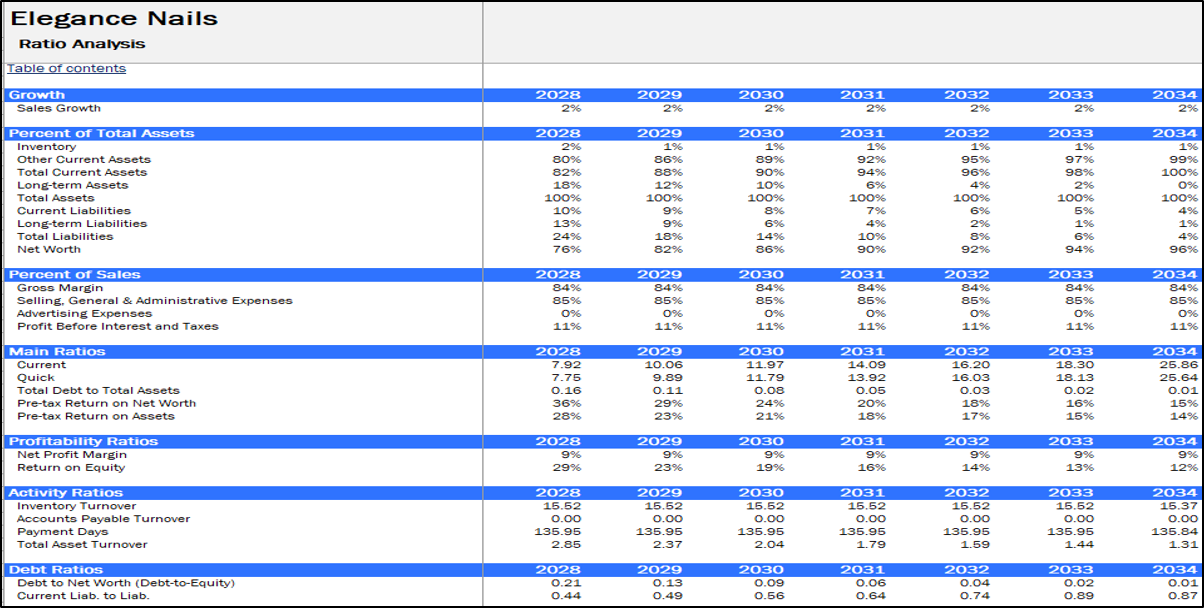Select the Net Worth row label
This screenshot has height=608, width=1204.
(49, 249)
